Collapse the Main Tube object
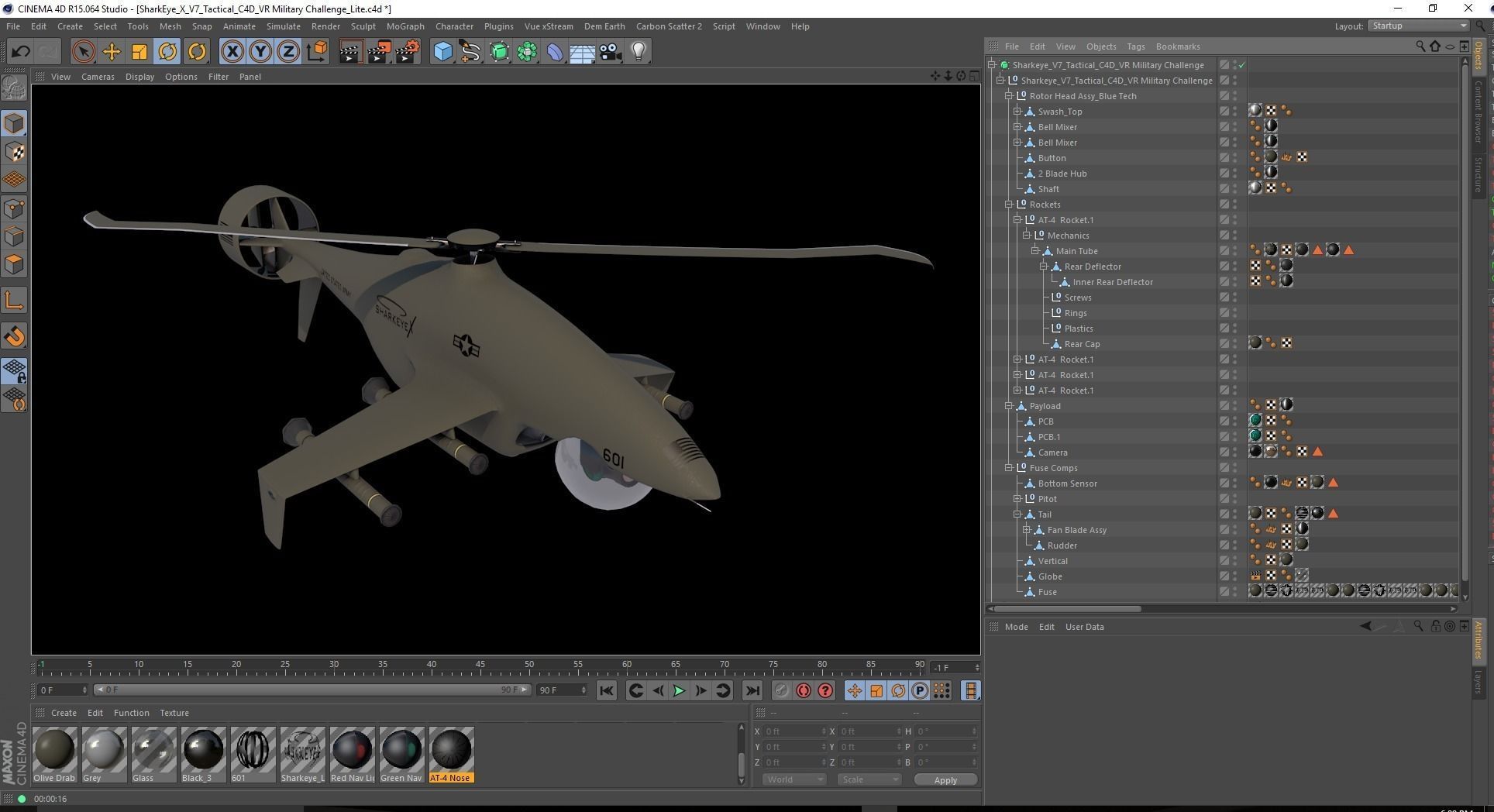 tap(1034, 251)
